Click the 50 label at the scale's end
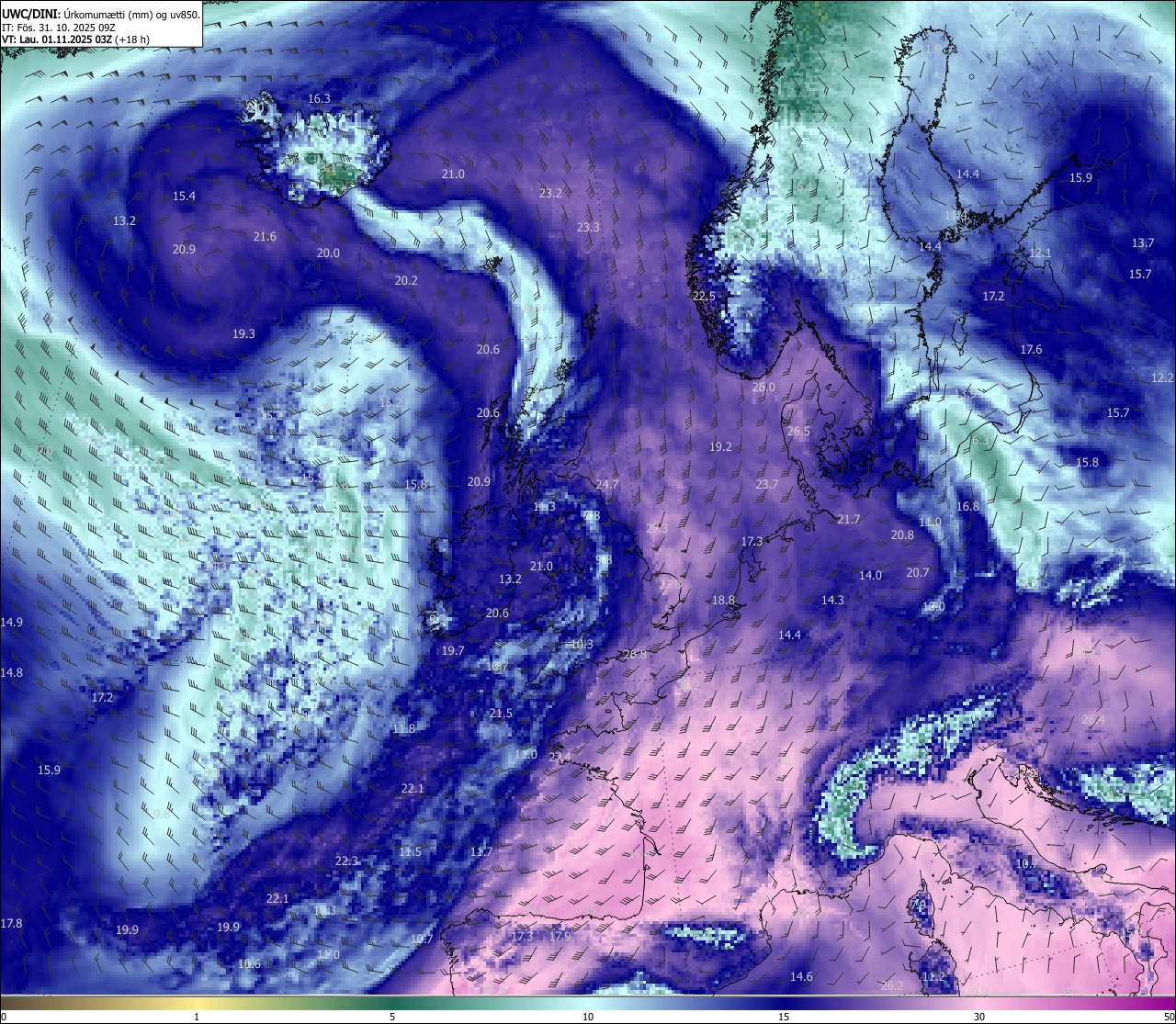 [1169, 1017]
